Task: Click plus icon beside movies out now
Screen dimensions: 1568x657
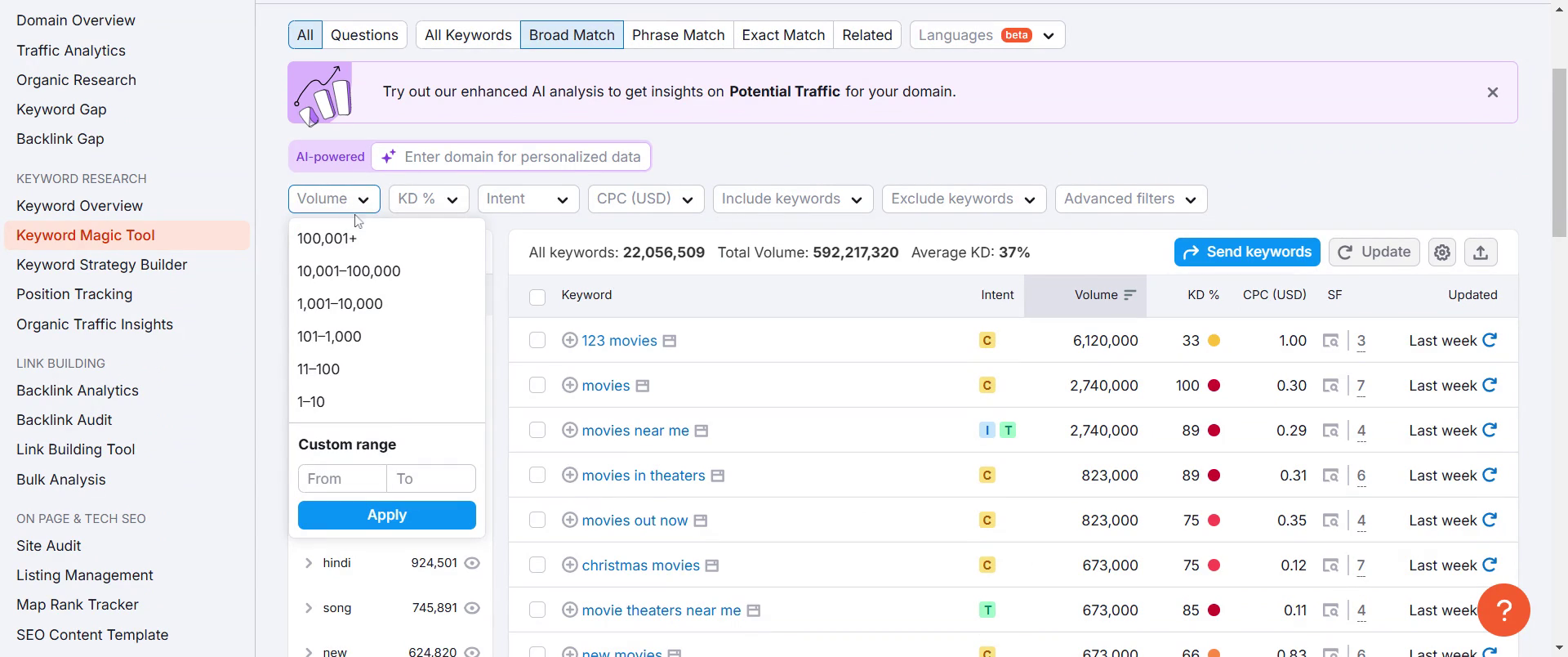Action: [x=570, y=520]
